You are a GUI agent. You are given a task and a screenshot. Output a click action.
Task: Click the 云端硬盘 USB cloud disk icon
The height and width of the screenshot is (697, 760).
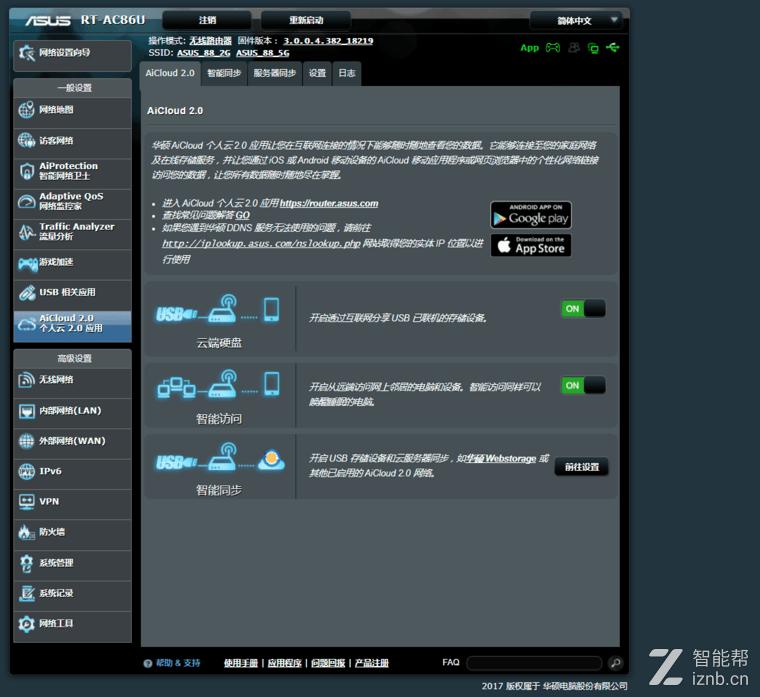[218, 310]
